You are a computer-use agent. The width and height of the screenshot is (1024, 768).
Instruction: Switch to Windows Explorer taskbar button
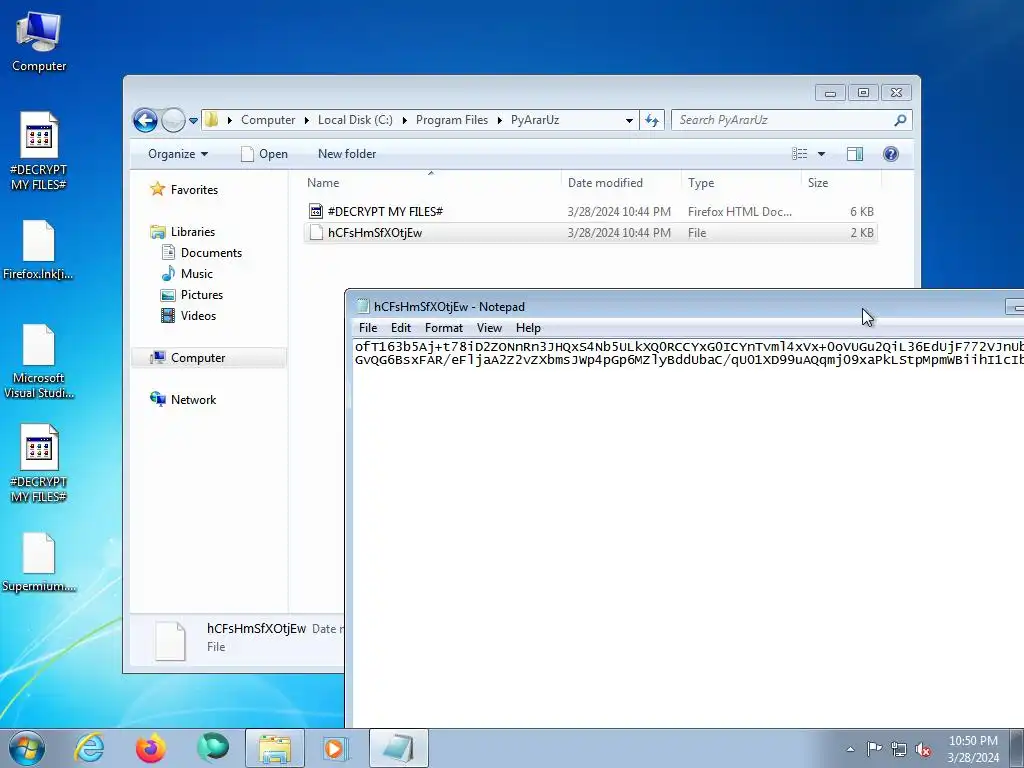(x=275, y=748)
